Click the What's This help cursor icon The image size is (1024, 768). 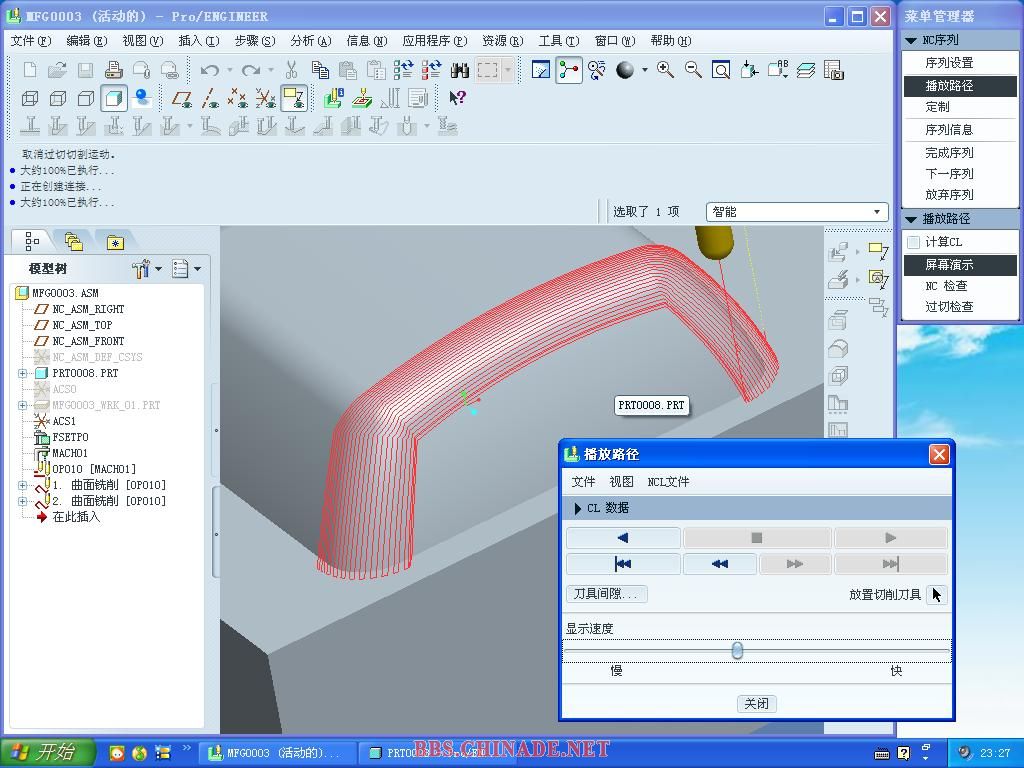point(457,99)
